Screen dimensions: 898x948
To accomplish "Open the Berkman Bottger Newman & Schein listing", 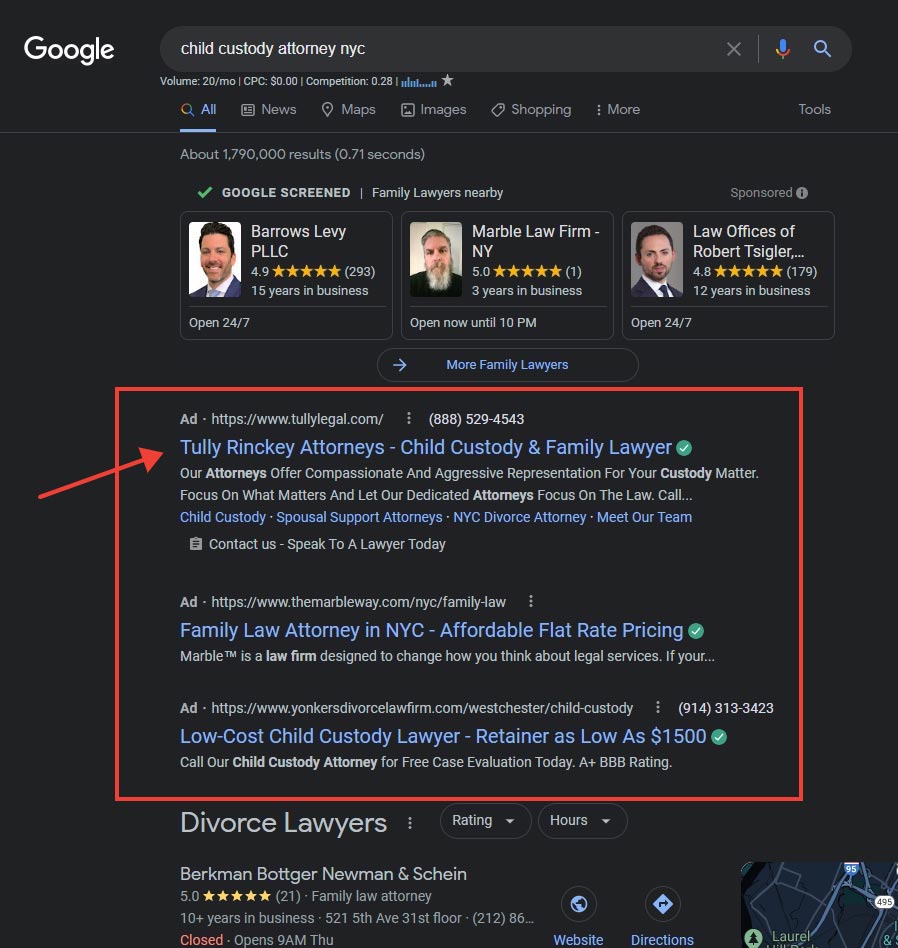I will (324, 874).
